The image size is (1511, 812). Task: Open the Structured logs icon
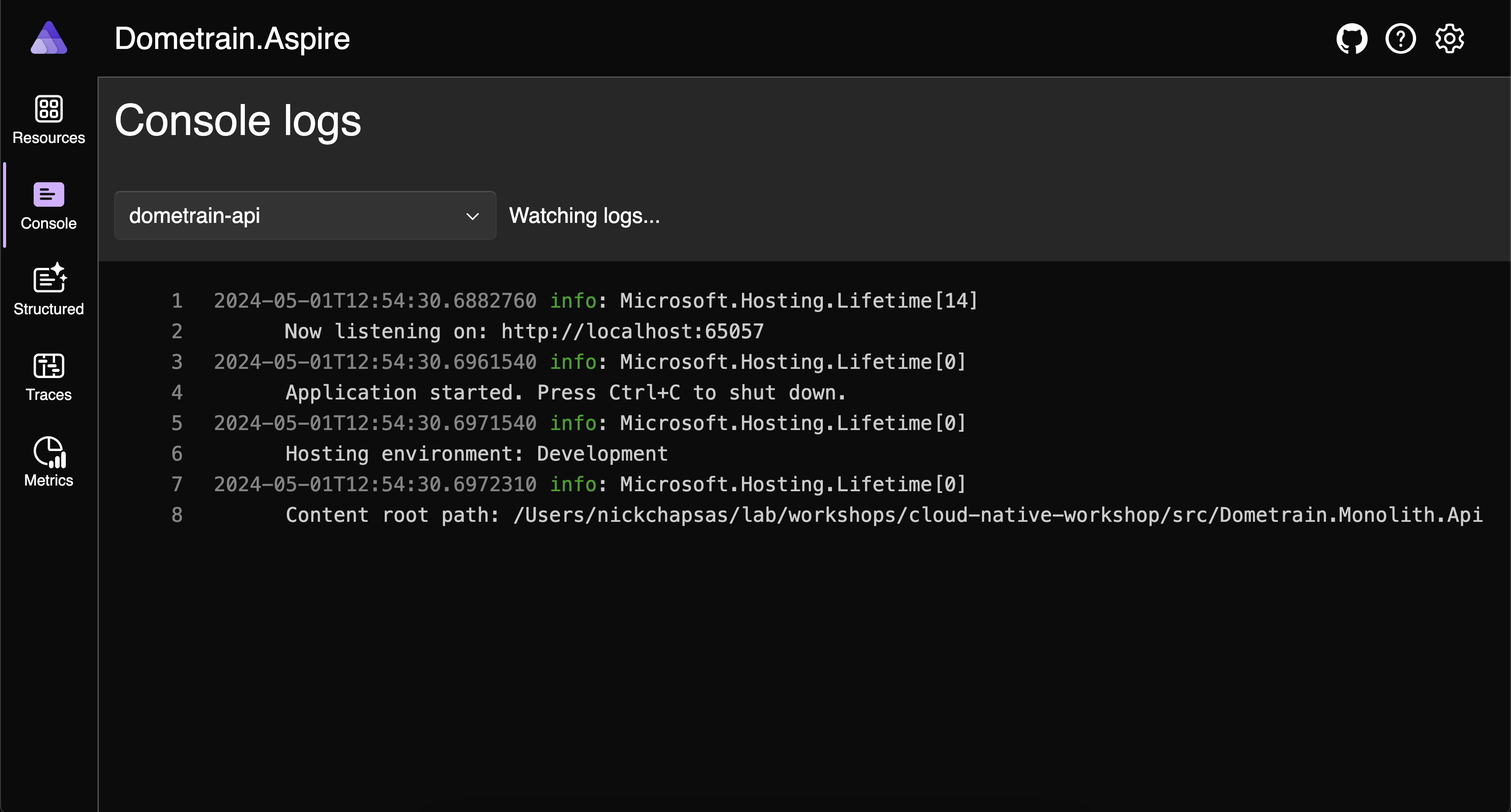49,278
